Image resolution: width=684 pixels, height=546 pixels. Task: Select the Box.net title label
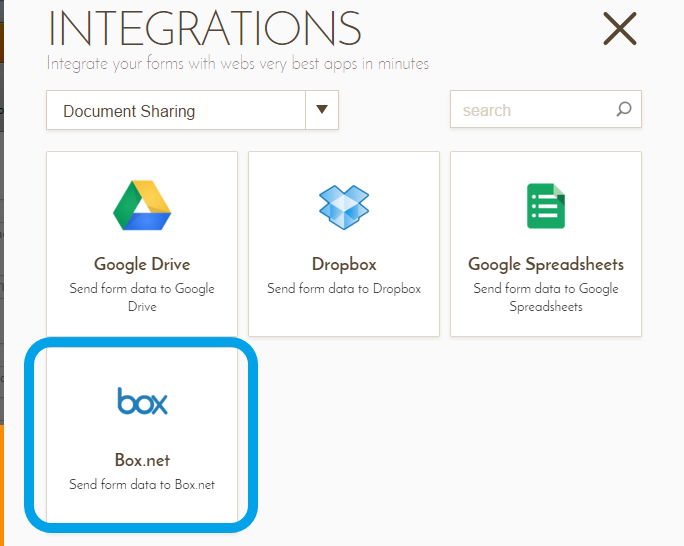[x=142, y=460]
